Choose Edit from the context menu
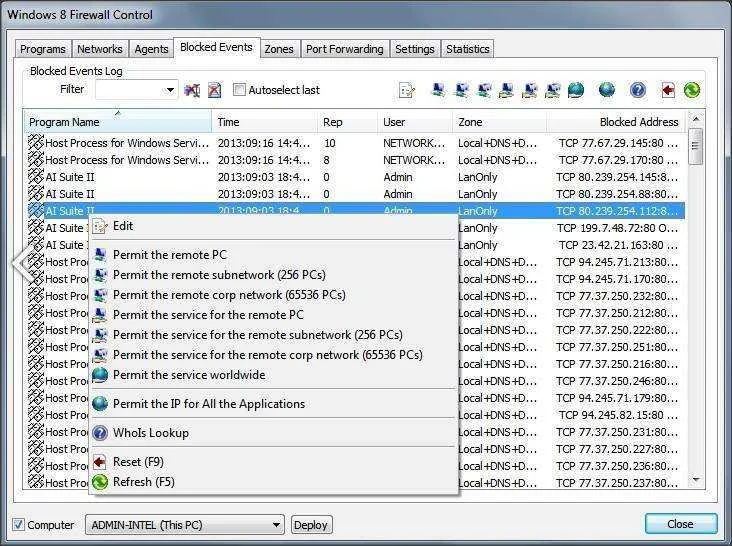 click(x=273, y=226)
